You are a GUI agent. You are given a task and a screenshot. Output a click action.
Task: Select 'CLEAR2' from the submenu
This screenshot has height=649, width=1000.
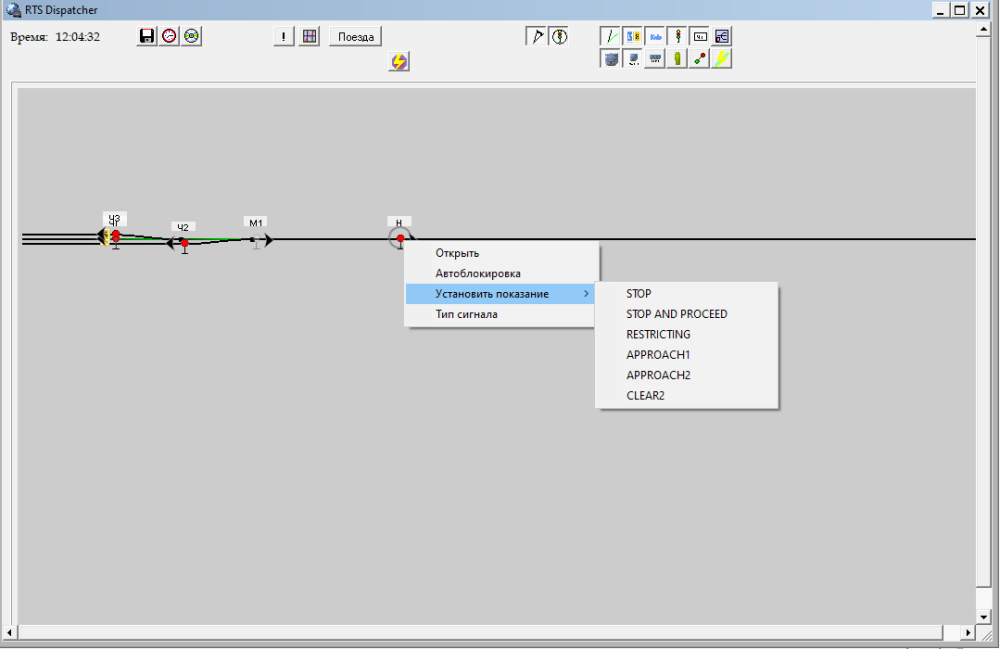645,396
